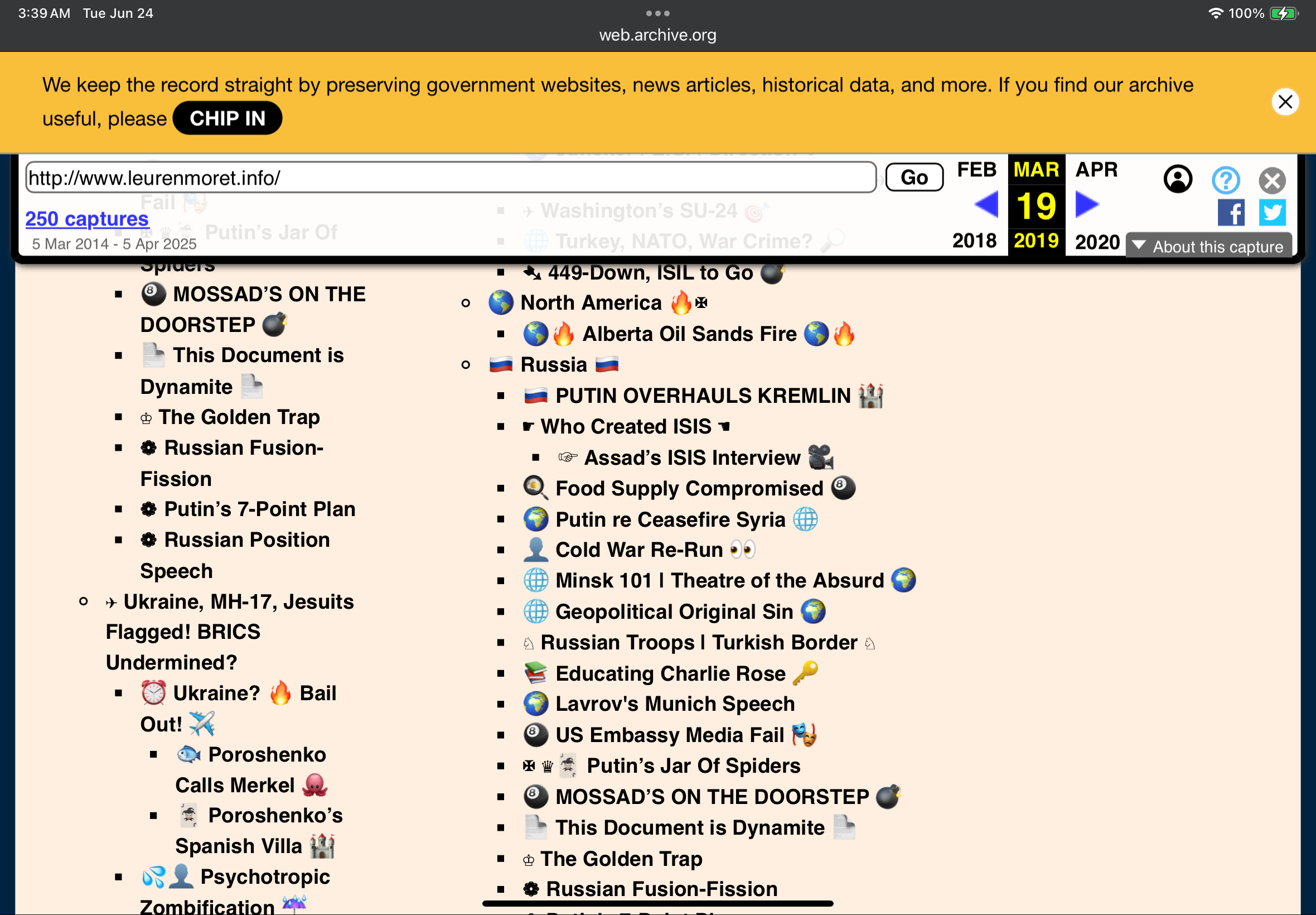Tap the Wi-Fi icon in status bar
This screenshot has width=1316, height=915.
coord(1215,13)
